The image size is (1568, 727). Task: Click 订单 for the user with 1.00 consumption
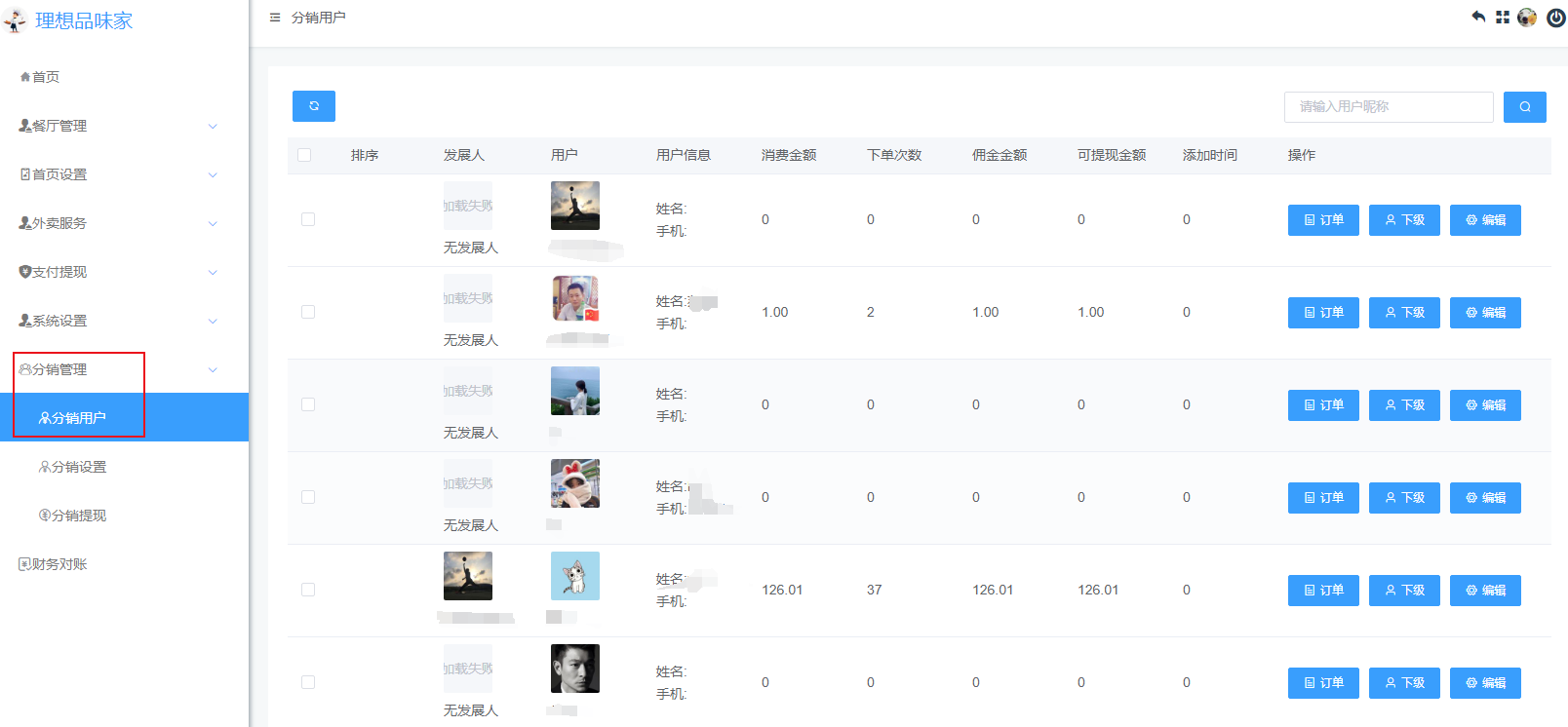point(1323,313)
